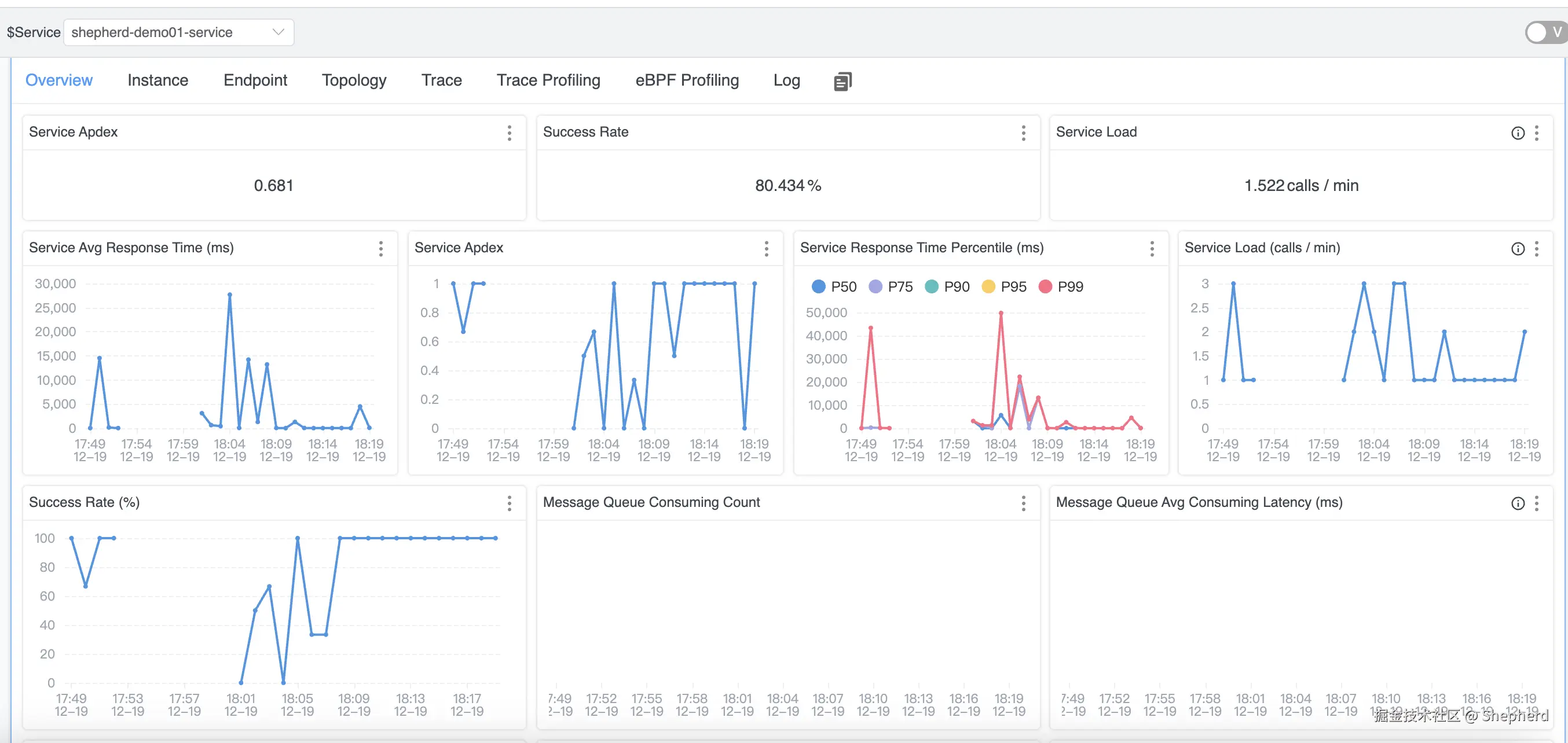This screenshot has width=1568, height=743.
Task: Click the P95 yellow legend swatch
Action: 988,286
